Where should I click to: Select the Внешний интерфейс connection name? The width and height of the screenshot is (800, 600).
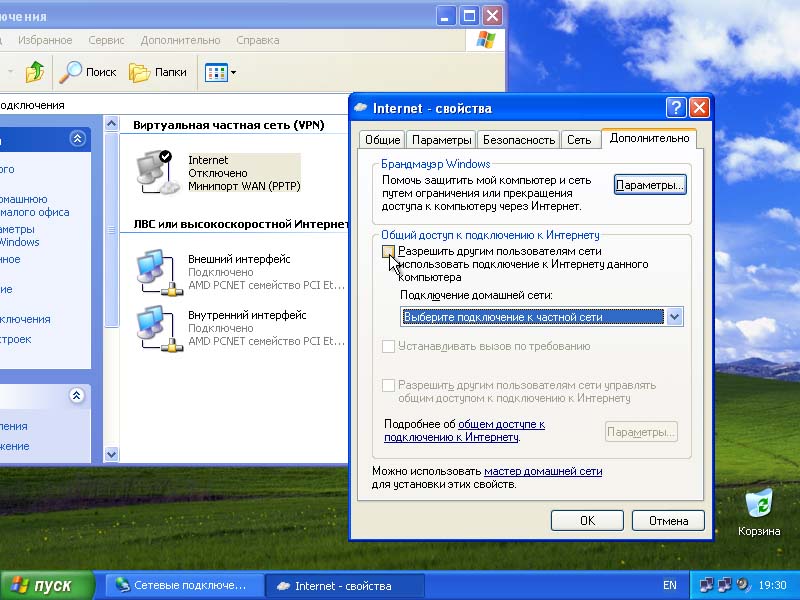(239, 259)
